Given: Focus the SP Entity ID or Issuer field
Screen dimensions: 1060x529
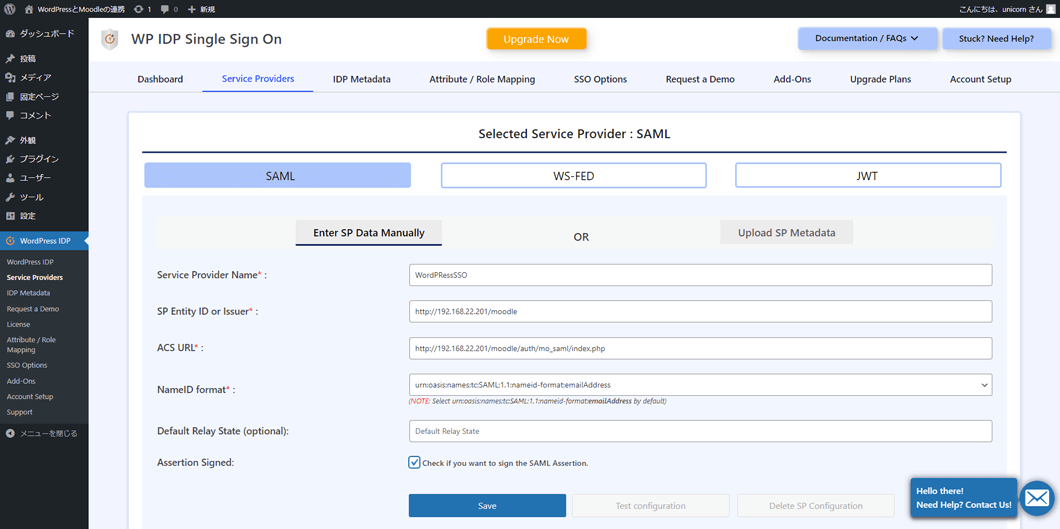Looking at the screenshot, I should (700, 311).
